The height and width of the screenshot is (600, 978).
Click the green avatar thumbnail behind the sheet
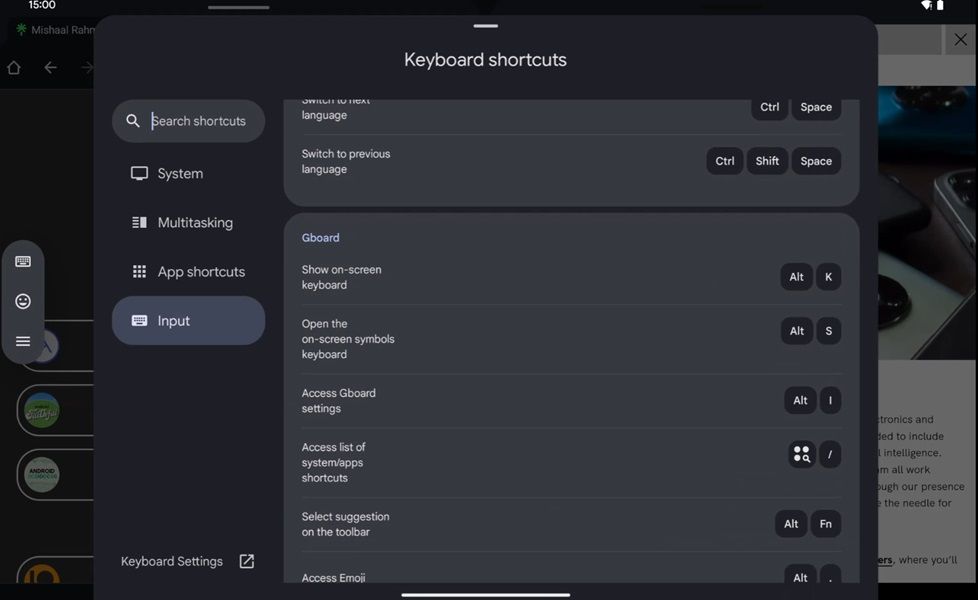[x=42, y=410]
